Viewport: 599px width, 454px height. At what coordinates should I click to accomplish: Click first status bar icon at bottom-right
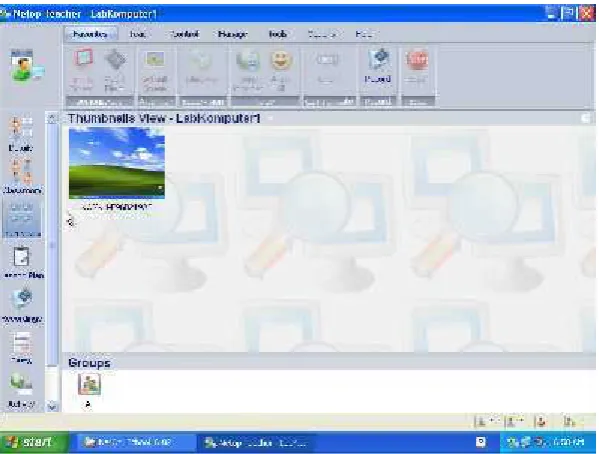(486, 422)
